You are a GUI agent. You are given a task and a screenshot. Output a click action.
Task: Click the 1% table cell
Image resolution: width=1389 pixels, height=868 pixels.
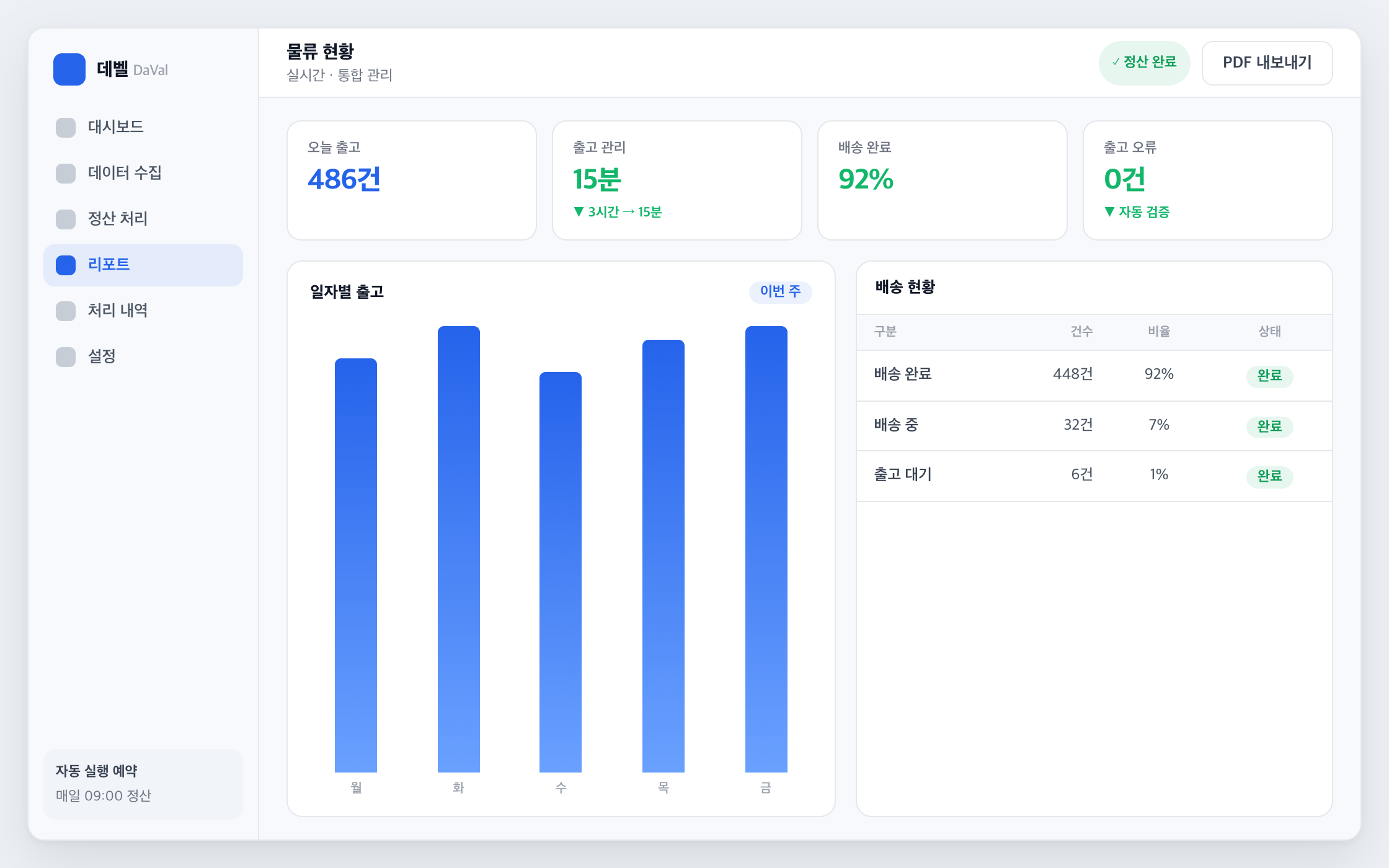click(x=1159, y=474)
